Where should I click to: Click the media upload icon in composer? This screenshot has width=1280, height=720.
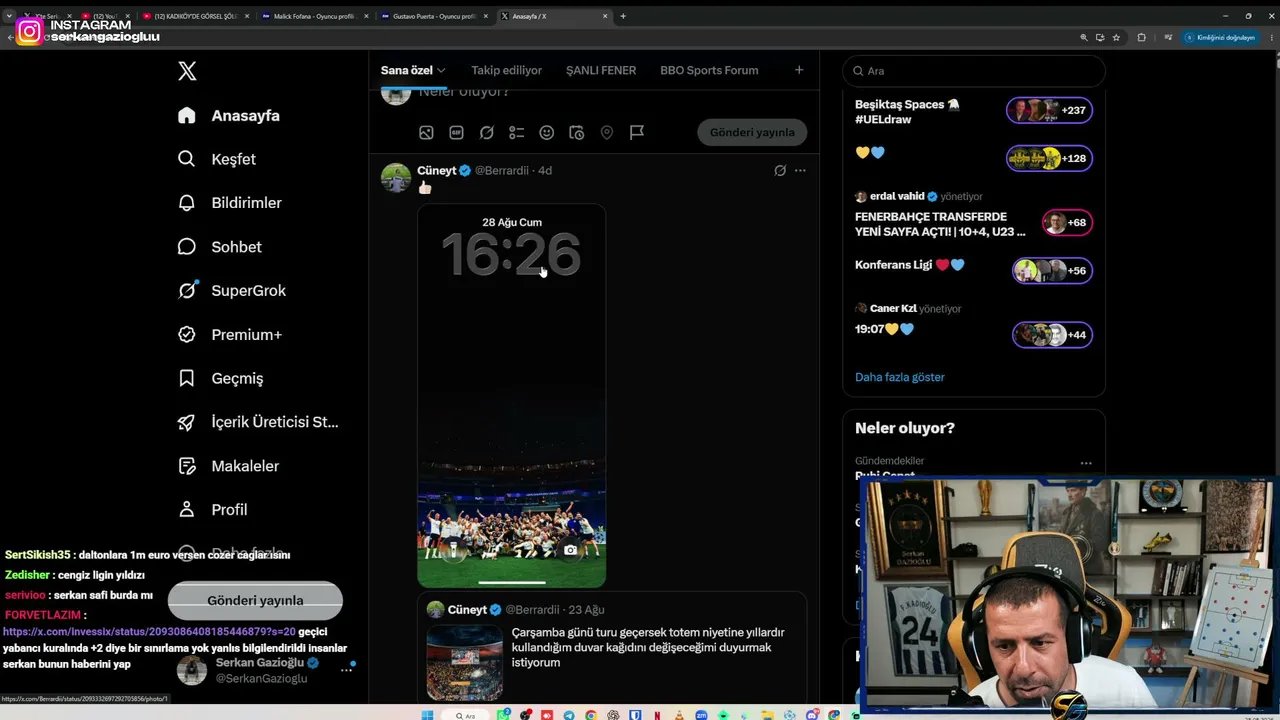click(426, 132)
